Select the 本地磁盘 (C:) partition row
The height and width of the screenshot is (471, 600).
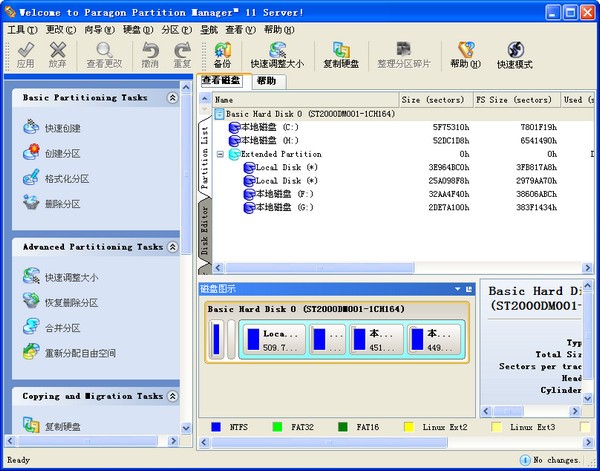pyautogui.click(x=403, y=127)
